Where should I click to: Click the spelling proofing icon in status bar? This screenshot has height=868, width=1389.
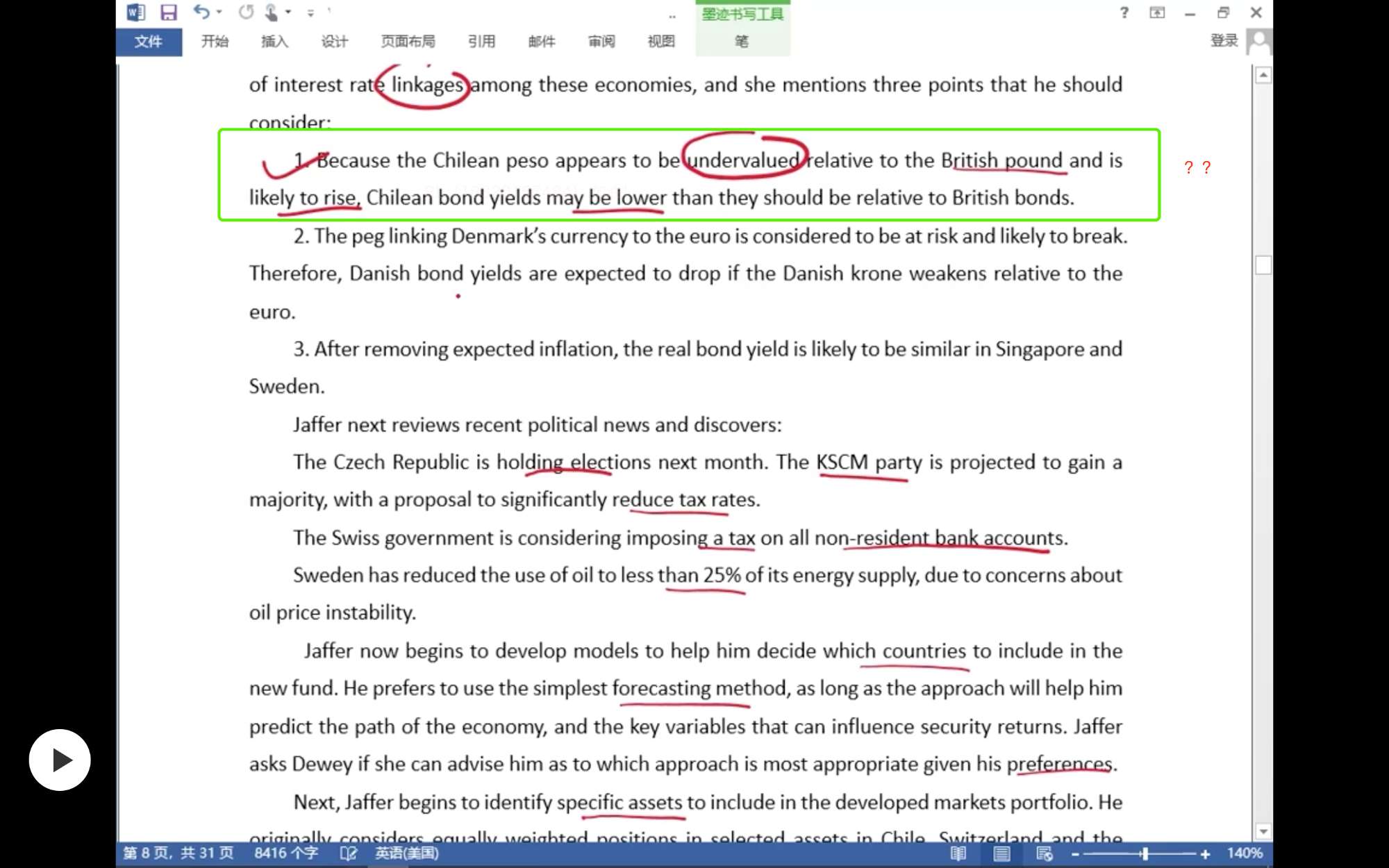click(x=348, y=853)
